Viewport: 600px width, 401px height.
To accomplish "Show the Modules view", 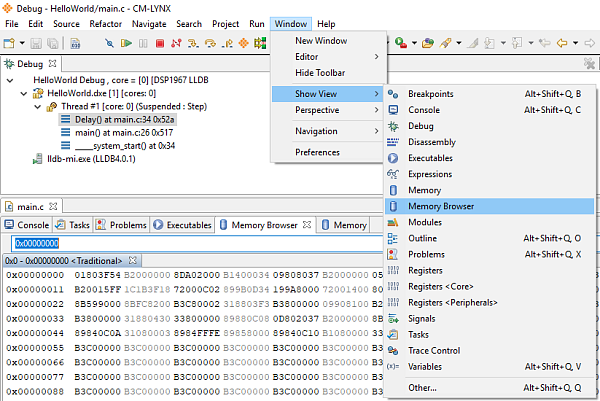I will coord(490,222).
